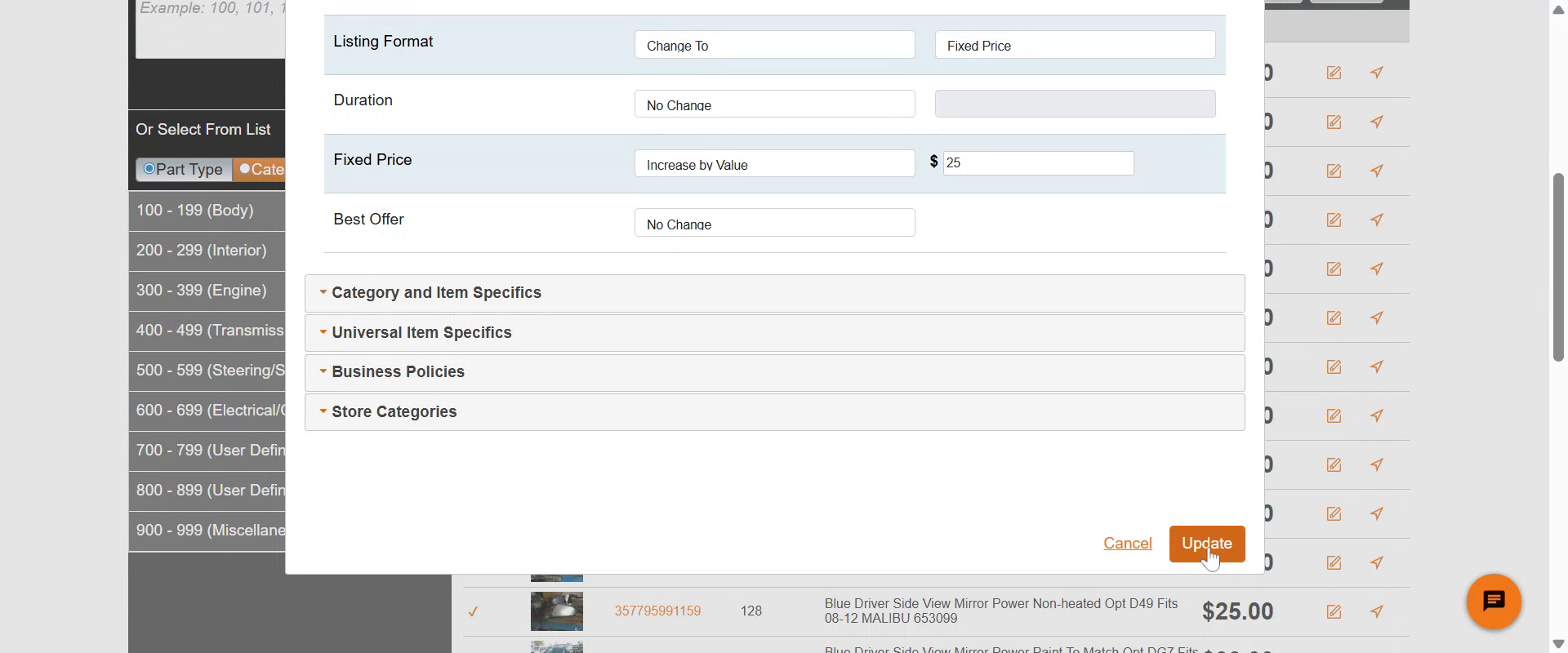
Task: Select 500 - 599 (Steering) list item
Action: tap(207, 371)
